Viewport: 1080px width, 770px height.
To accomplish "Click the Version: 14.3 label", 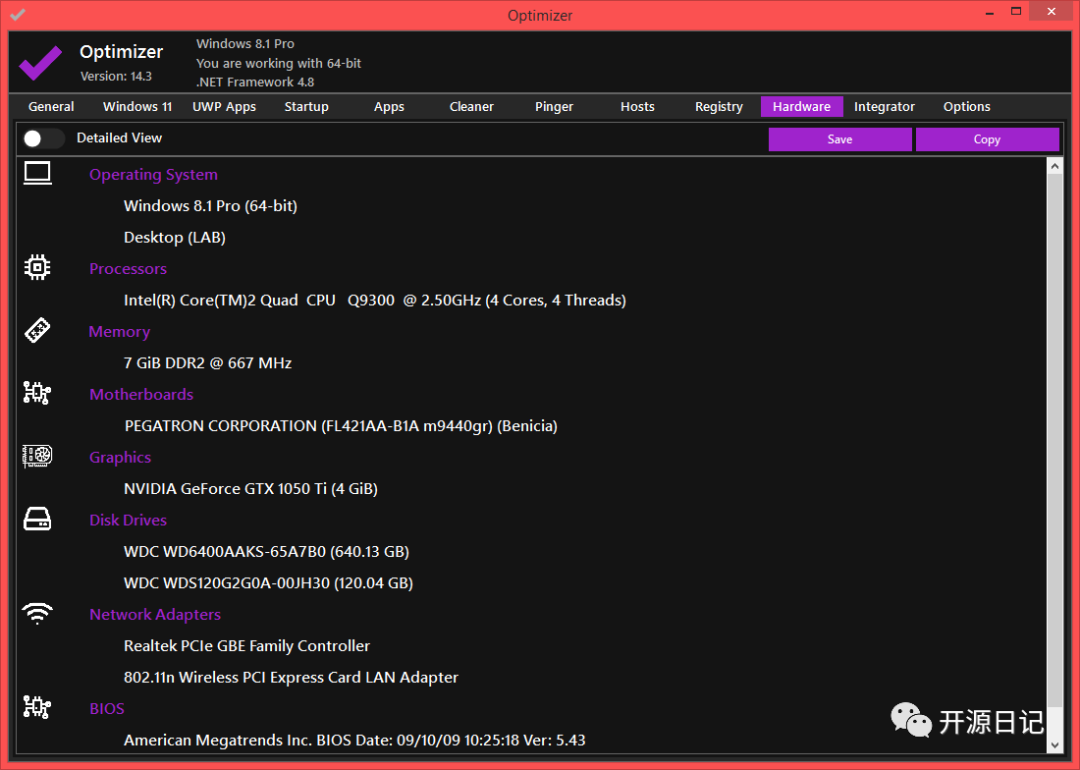I will point(116,76).
